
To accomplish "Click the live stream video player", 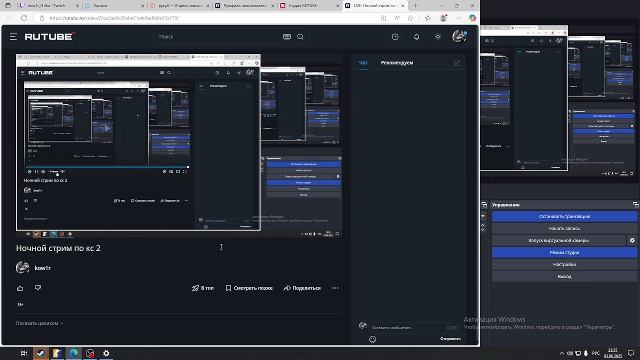I will 179,146.
